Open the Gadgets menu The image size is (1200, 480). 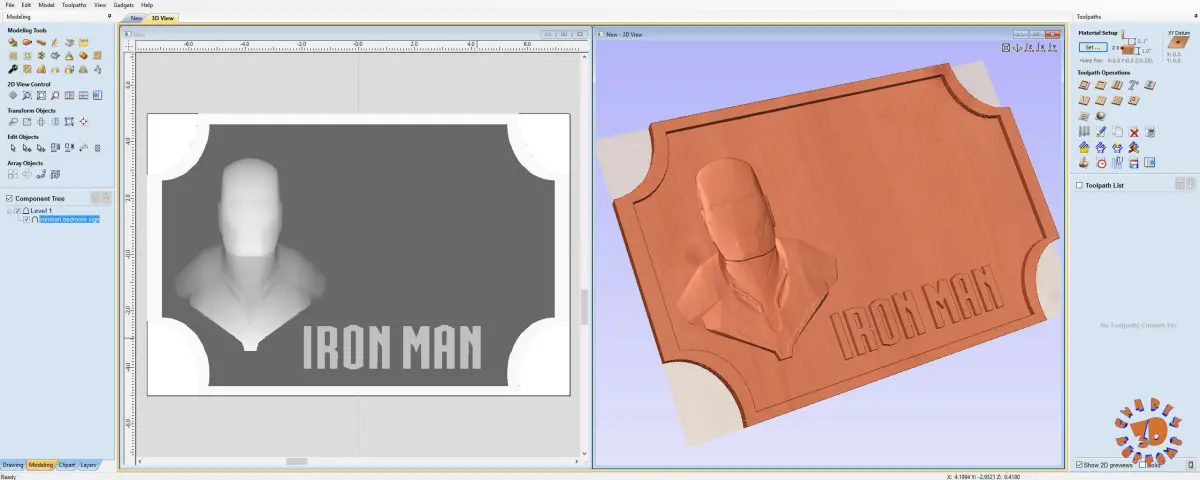[x=124, y=5]
